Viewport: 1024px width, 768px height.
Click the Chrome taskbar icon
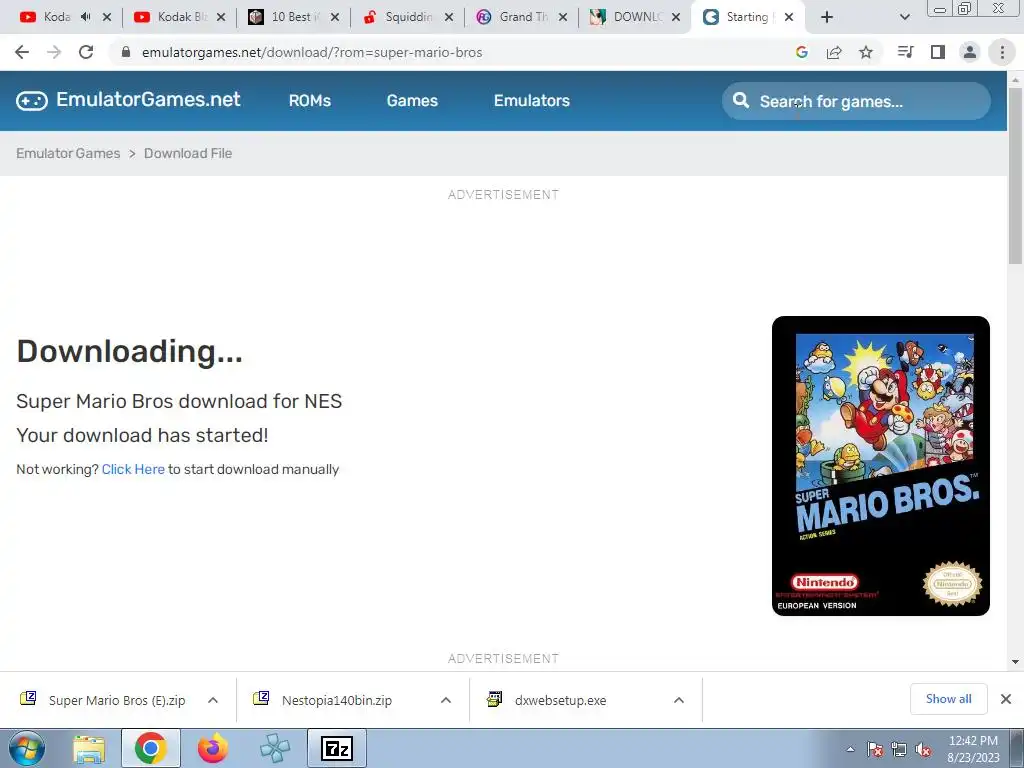tap(151, 749)
